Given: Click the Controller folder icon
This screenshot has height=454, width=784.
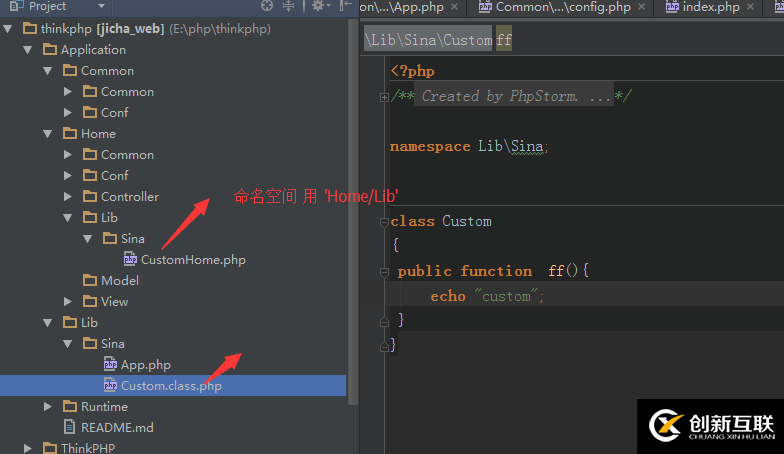Looking at the screenshot, I should click(x=90, y=196).
